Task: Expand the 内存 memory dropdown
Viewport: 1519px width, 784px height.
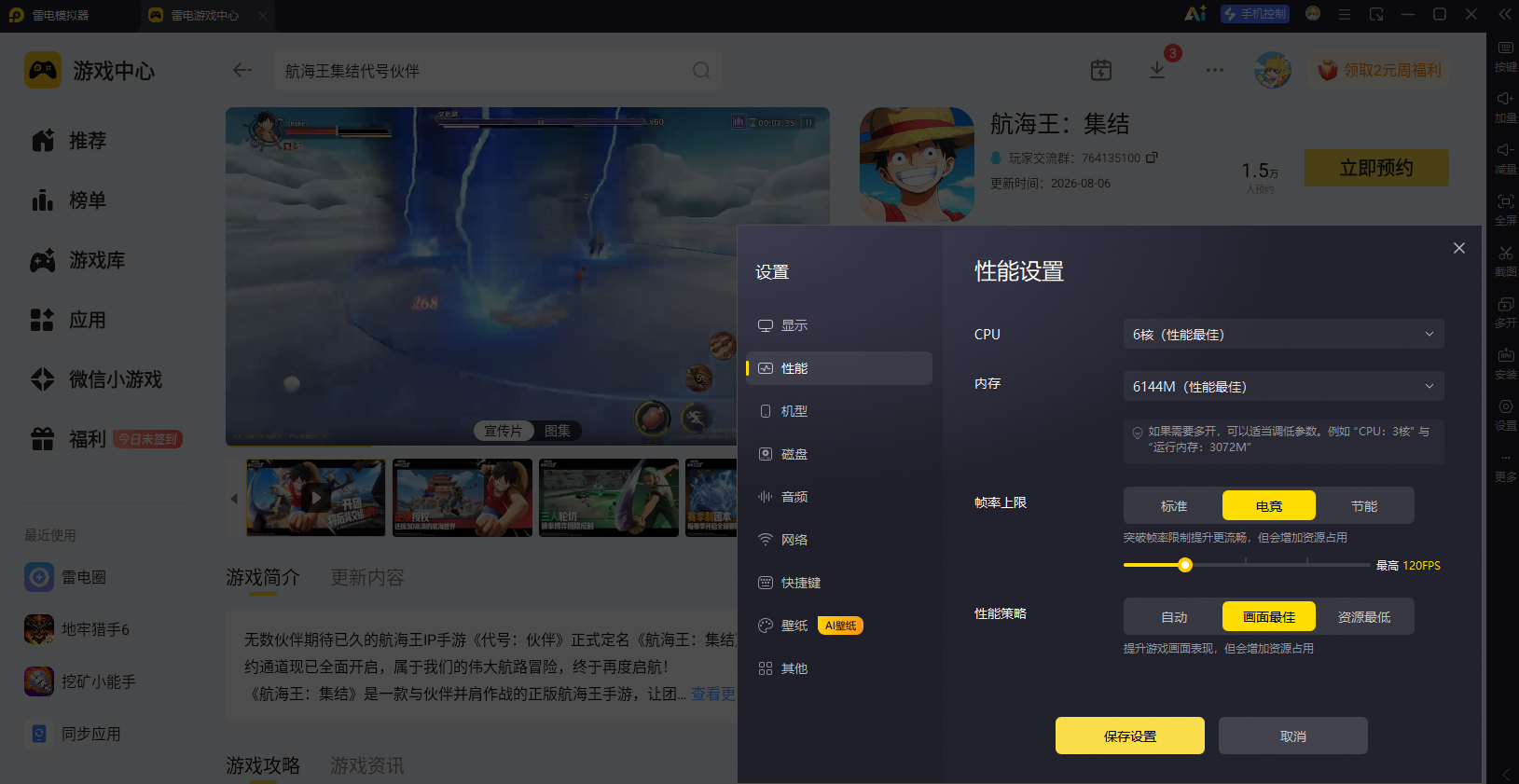Action: (1283, 386)
